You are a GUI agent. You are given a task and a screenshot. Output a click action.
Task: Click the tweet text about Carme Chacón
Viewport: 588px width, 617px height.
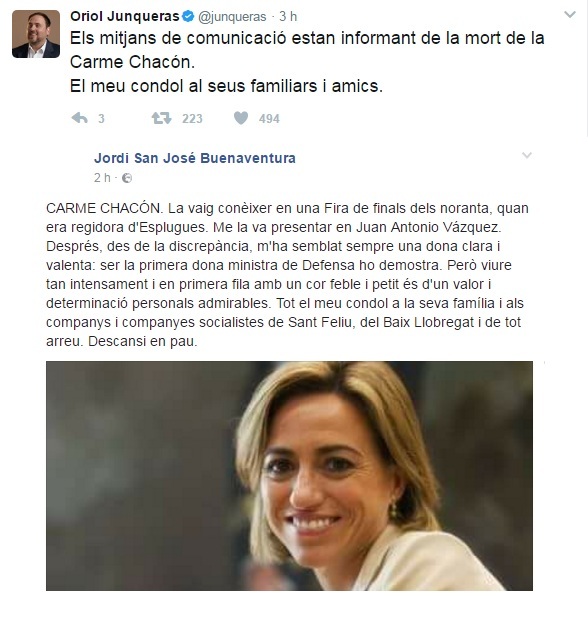(x=307, y=62)
